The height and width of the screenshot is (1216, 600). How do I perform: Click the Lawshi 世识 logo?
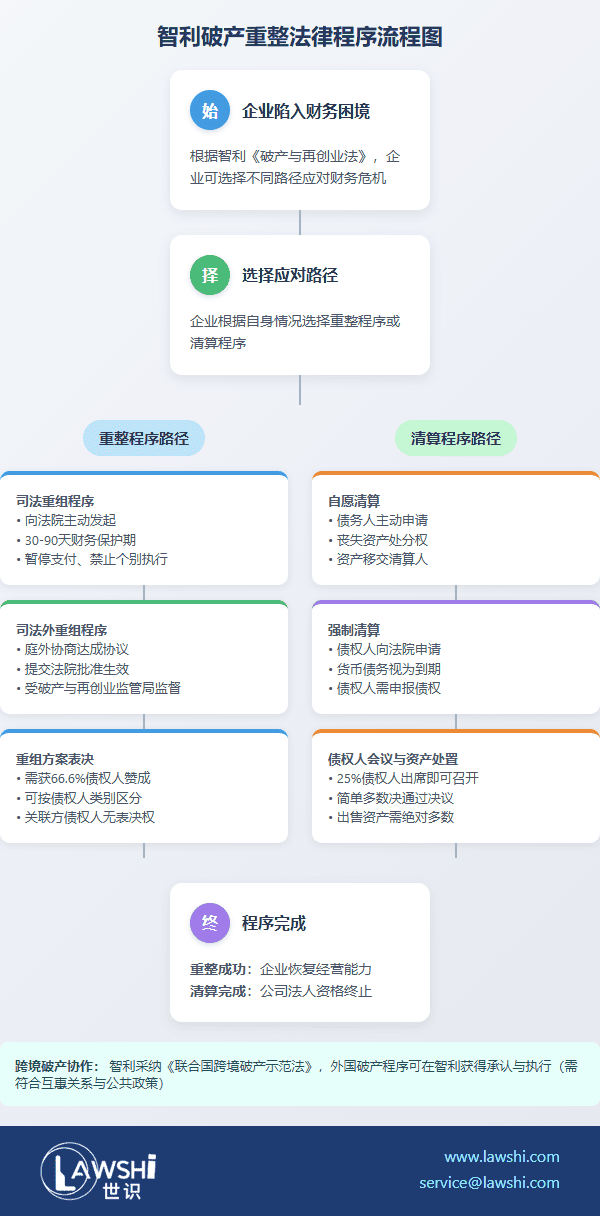click(x=98, y=1171)
